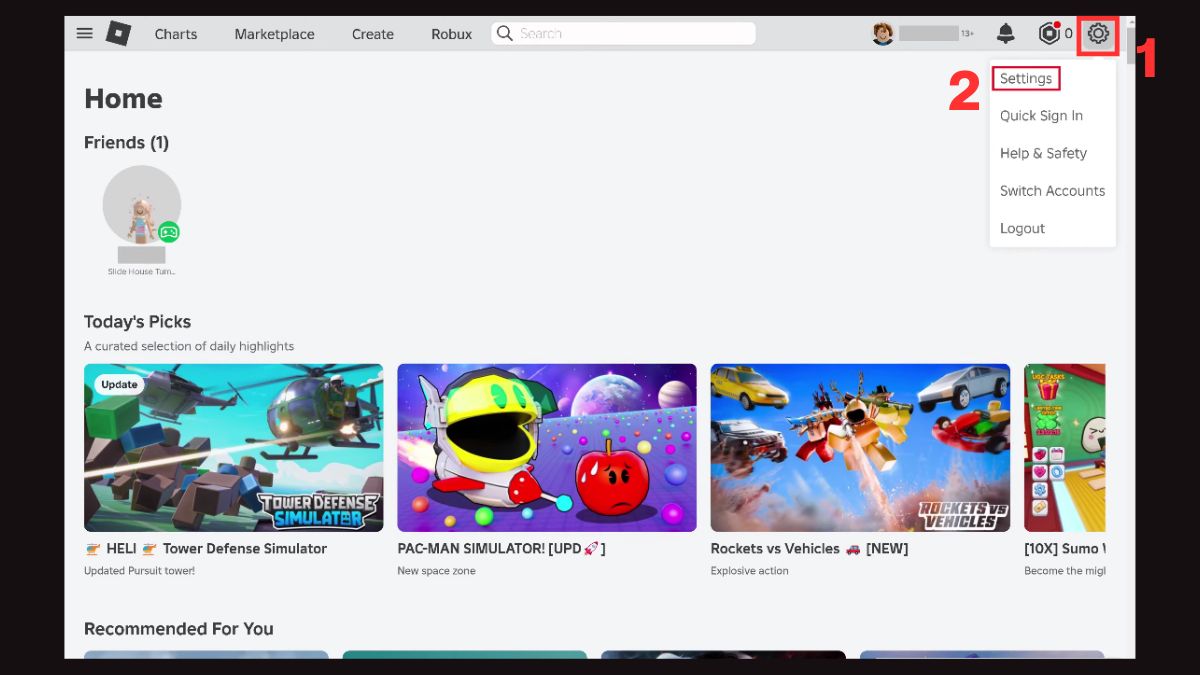
Task: Click the 'Slide House Tum...' friend status text
Action: [141, 271]
